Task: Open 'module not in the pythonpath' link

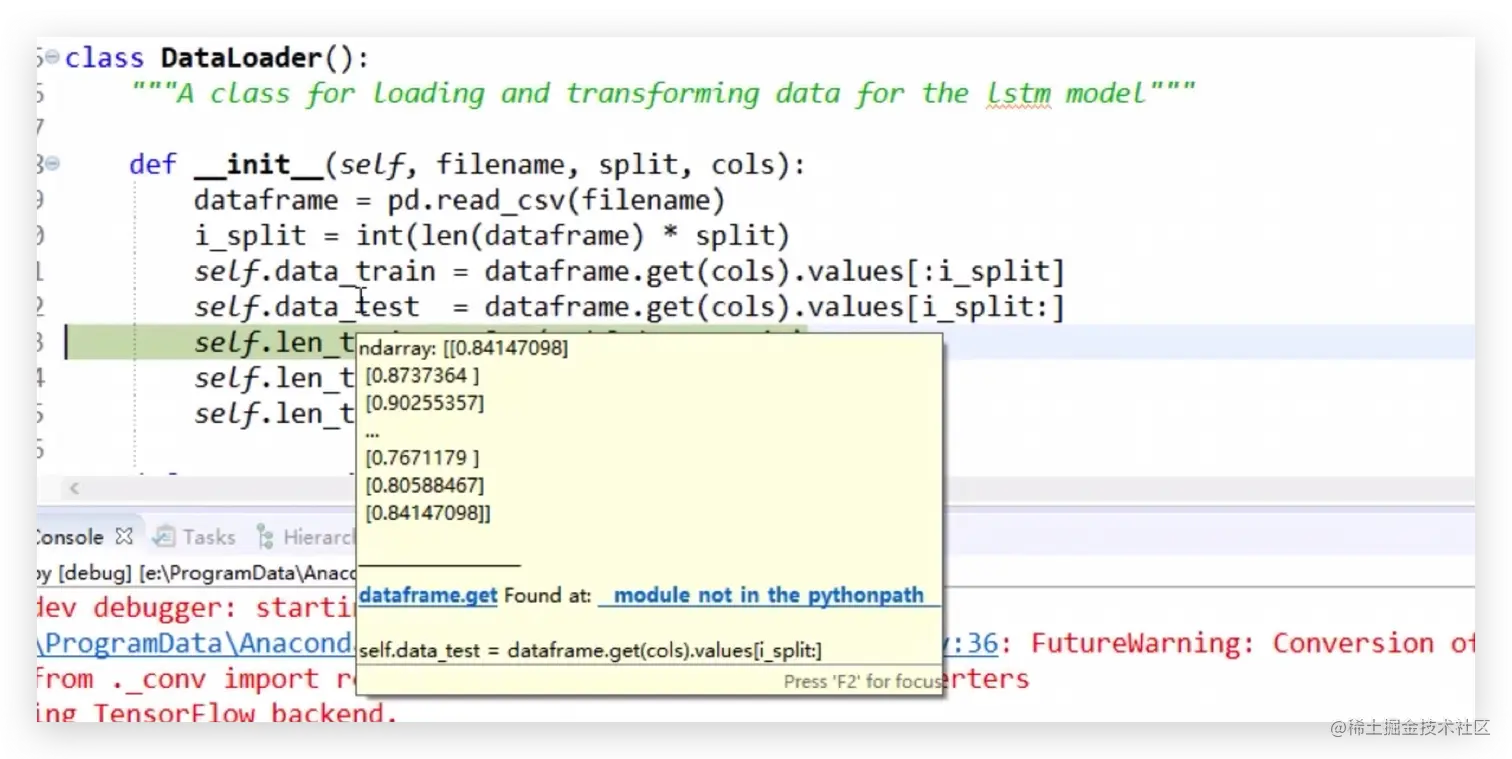Action: pos(769,595)
